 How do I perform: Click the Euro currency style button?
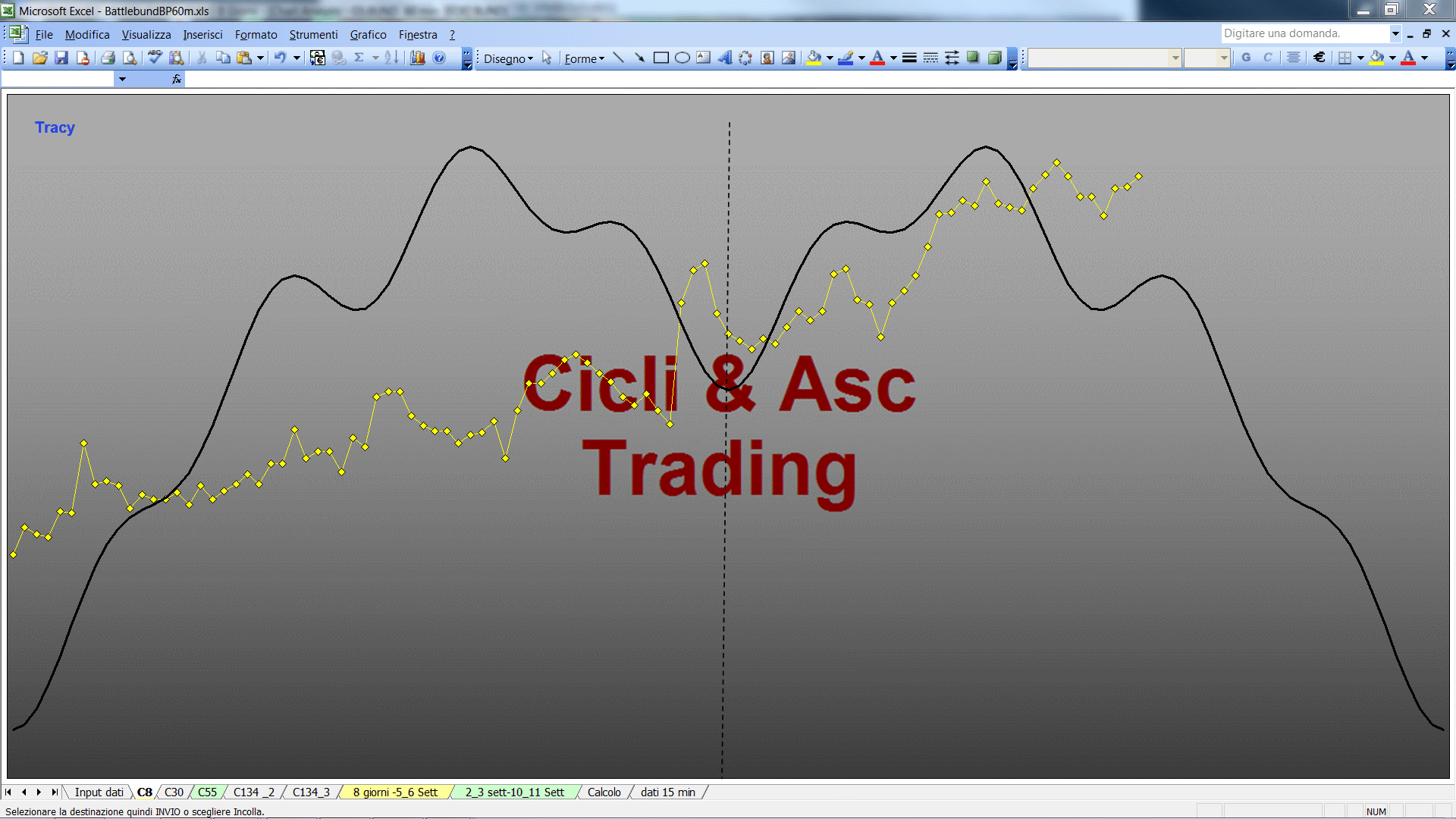(x=1319, y=58)
